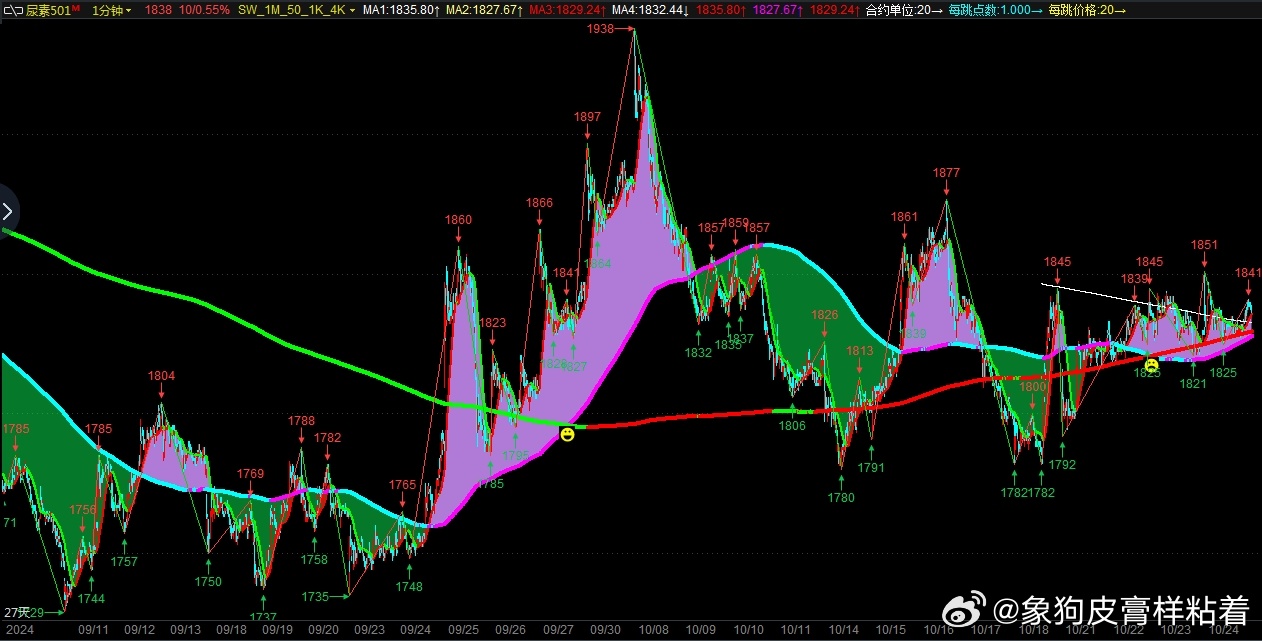The width and height of the screenshot is (1262, 641).
Task: Click the 1851 high label
Action: (x=1204, y=245)
